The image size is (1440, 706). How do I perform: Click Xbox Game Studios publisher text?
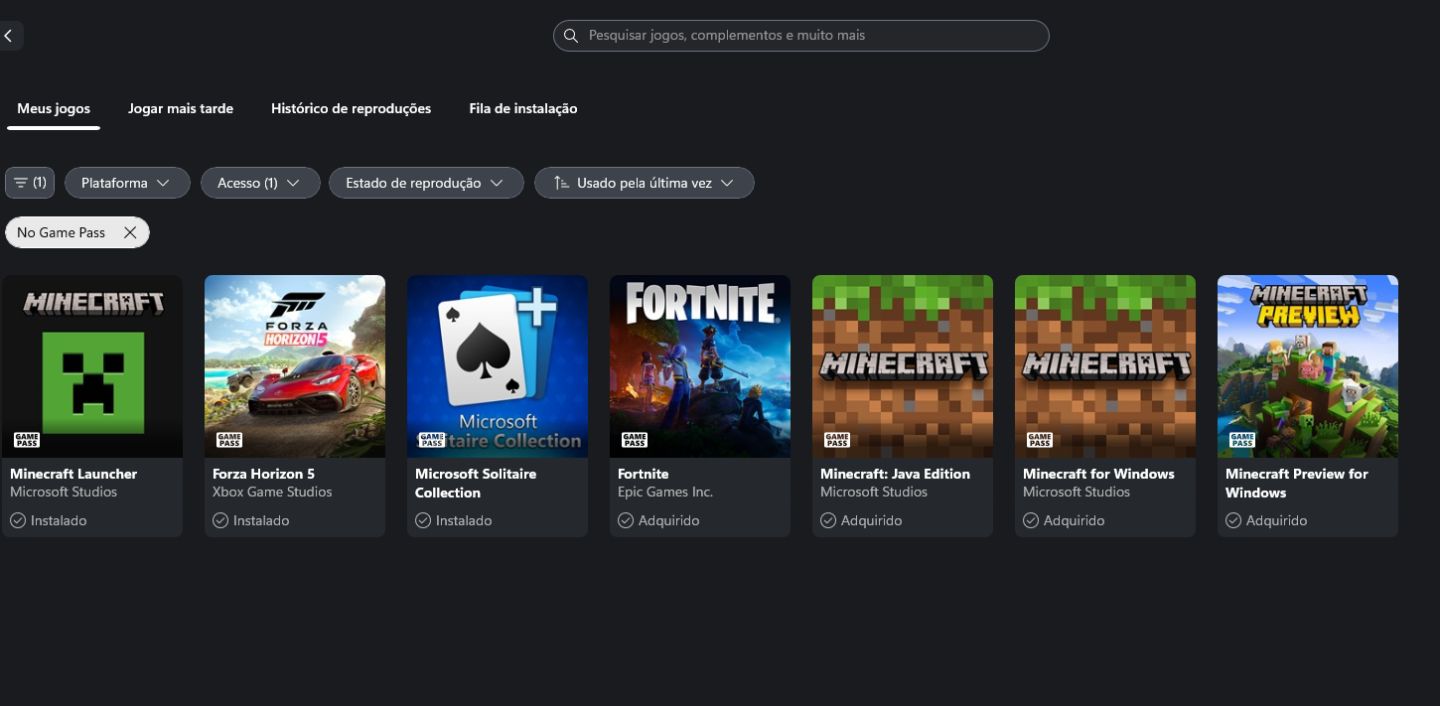click(x=272, y=492)
